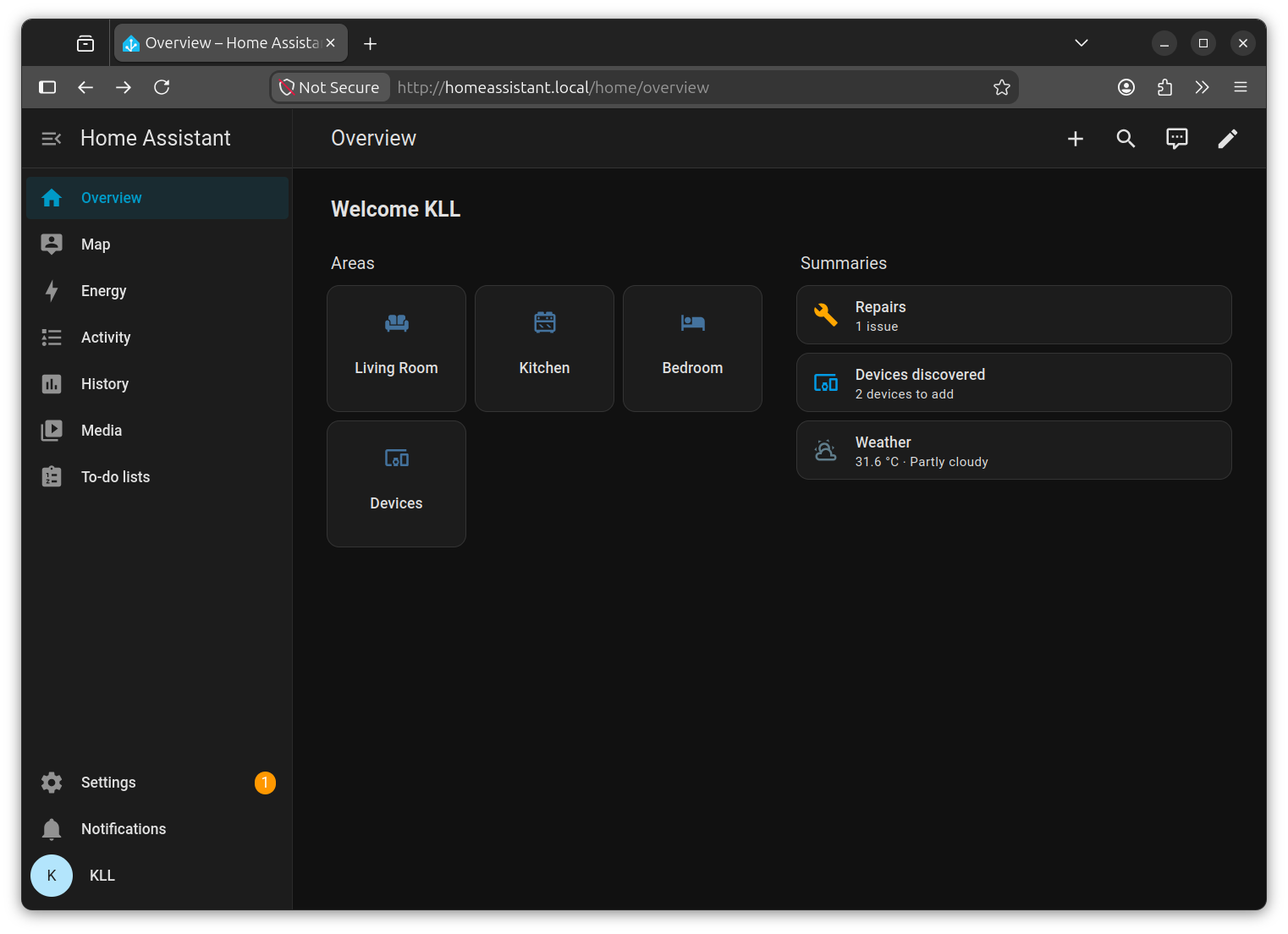Open Media in the sidebar
The image size is (1288, 934).
(157, 431)
